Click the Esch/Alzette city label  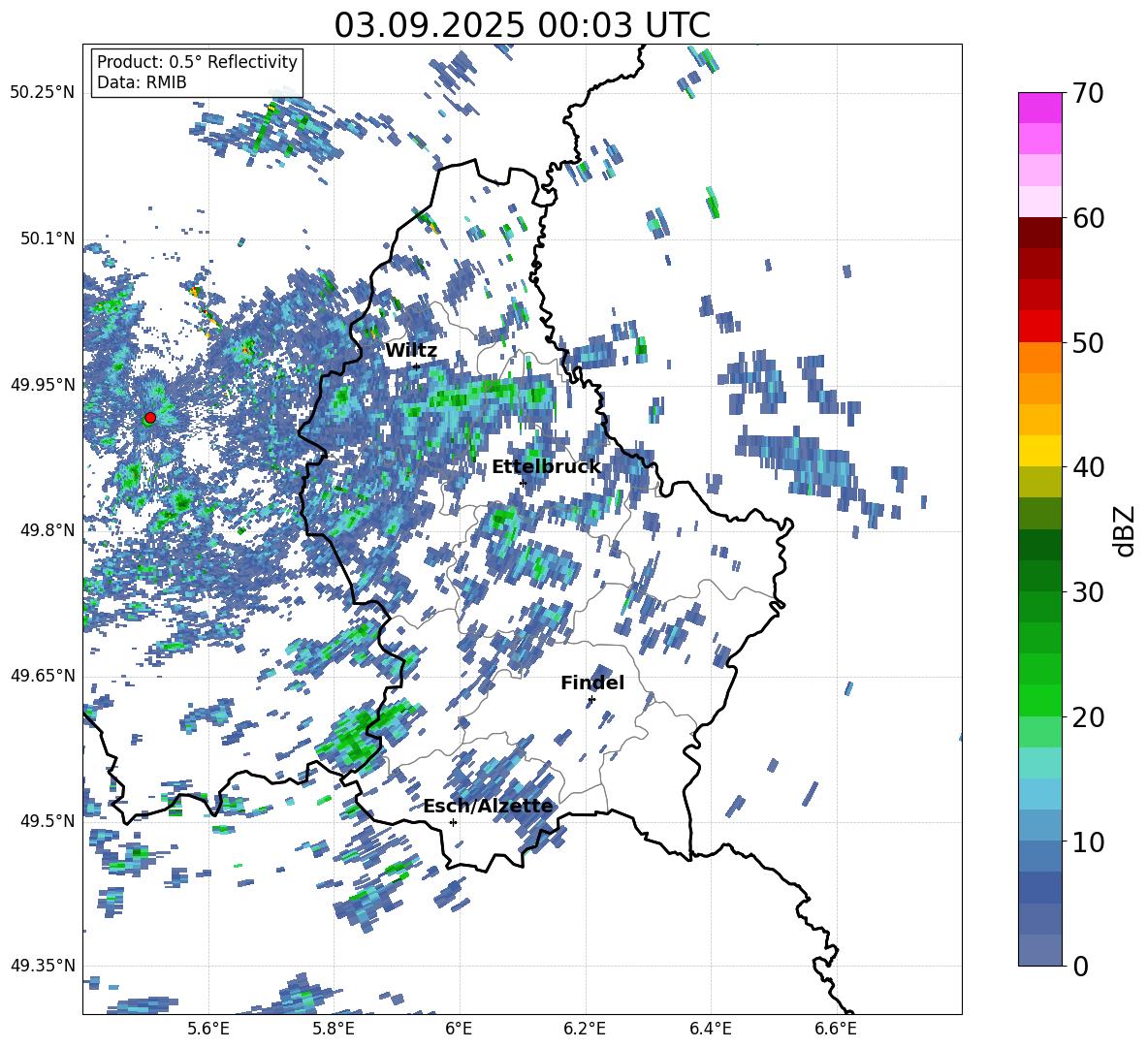488,806
